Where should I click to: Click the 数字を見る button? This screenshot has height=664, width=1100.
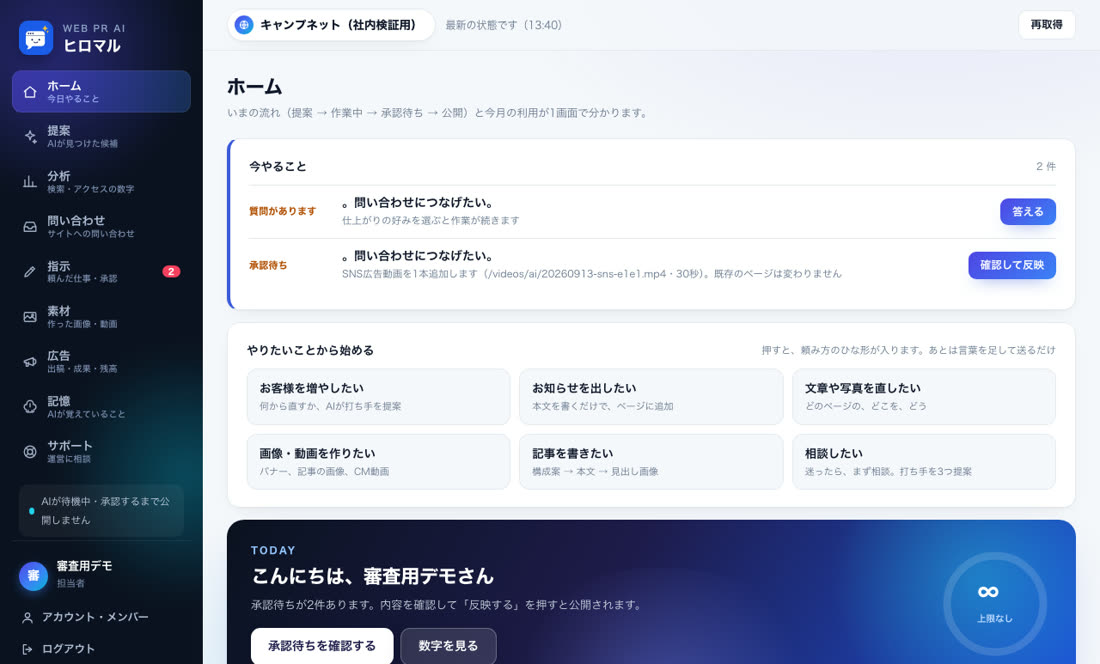click(448, 646)
